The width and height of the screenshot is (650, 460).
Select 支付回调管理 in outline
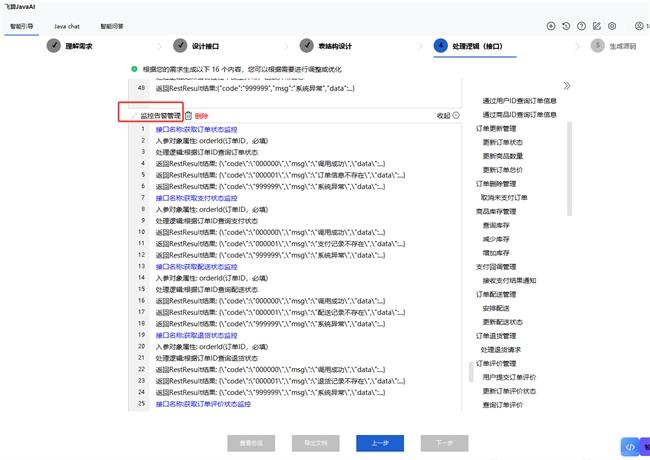(x=496, y=267)
